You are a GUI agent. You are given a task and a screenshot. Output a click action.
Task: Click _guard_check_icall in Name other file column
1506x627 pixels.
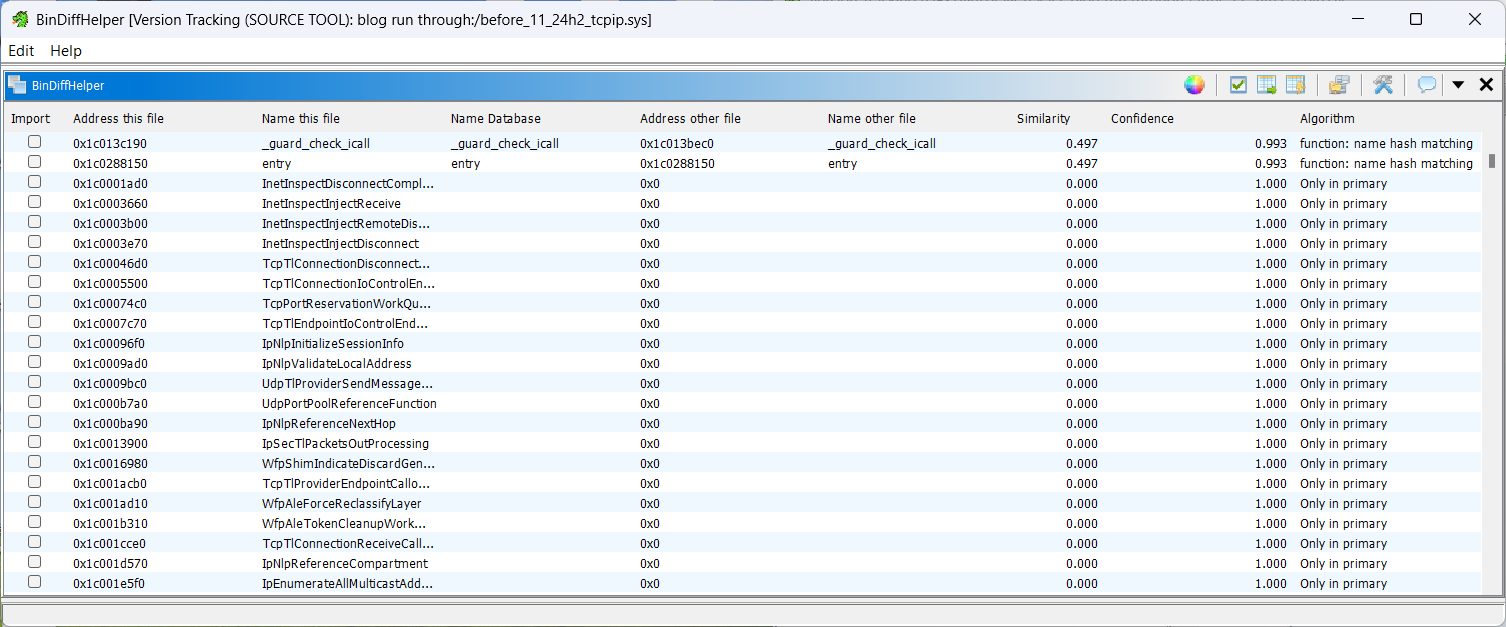coord(882,144)
